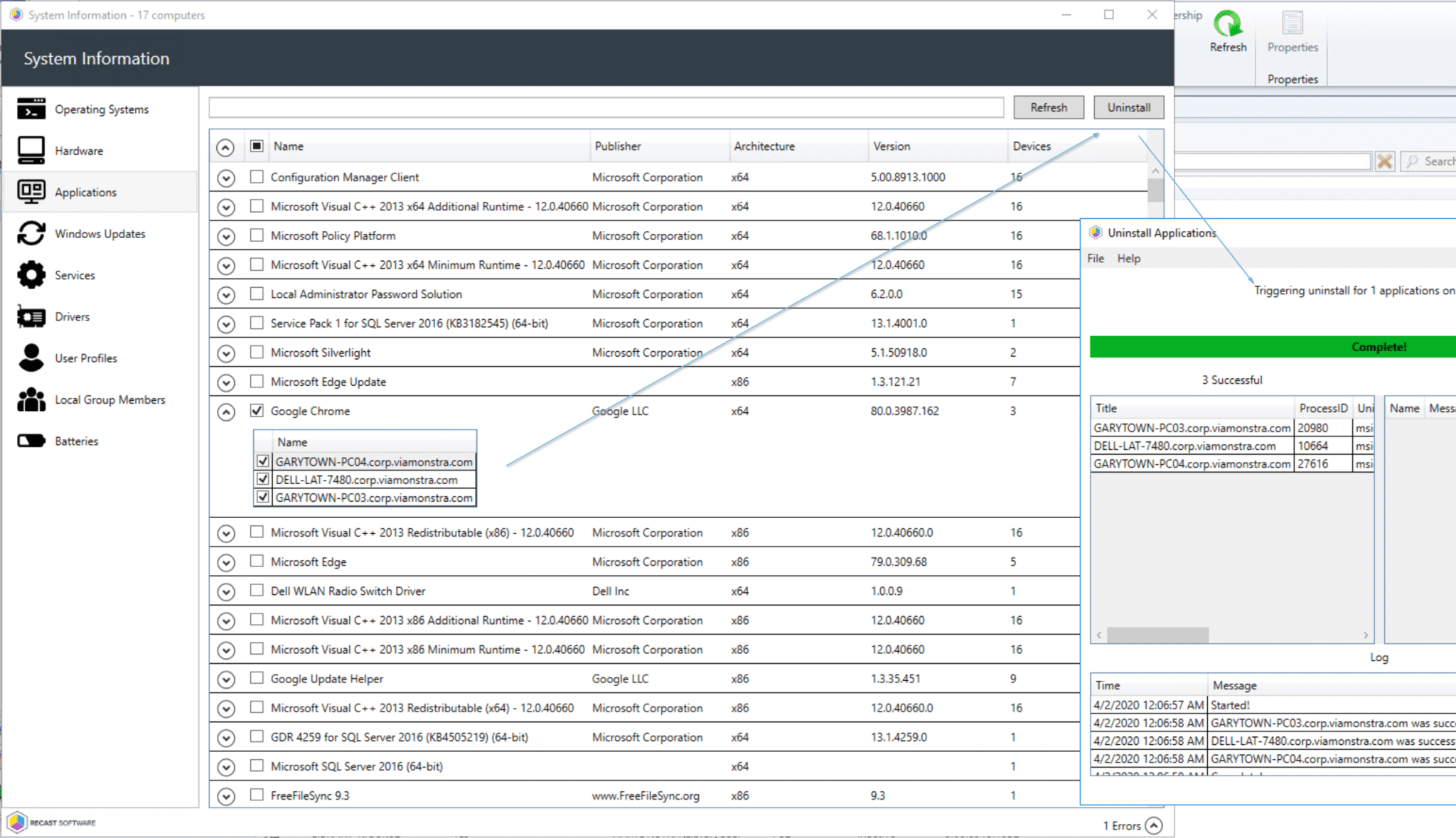Select the Hardware monitor icon
The width and height of the screenshot is (1456, 838).
click(31, 150)
